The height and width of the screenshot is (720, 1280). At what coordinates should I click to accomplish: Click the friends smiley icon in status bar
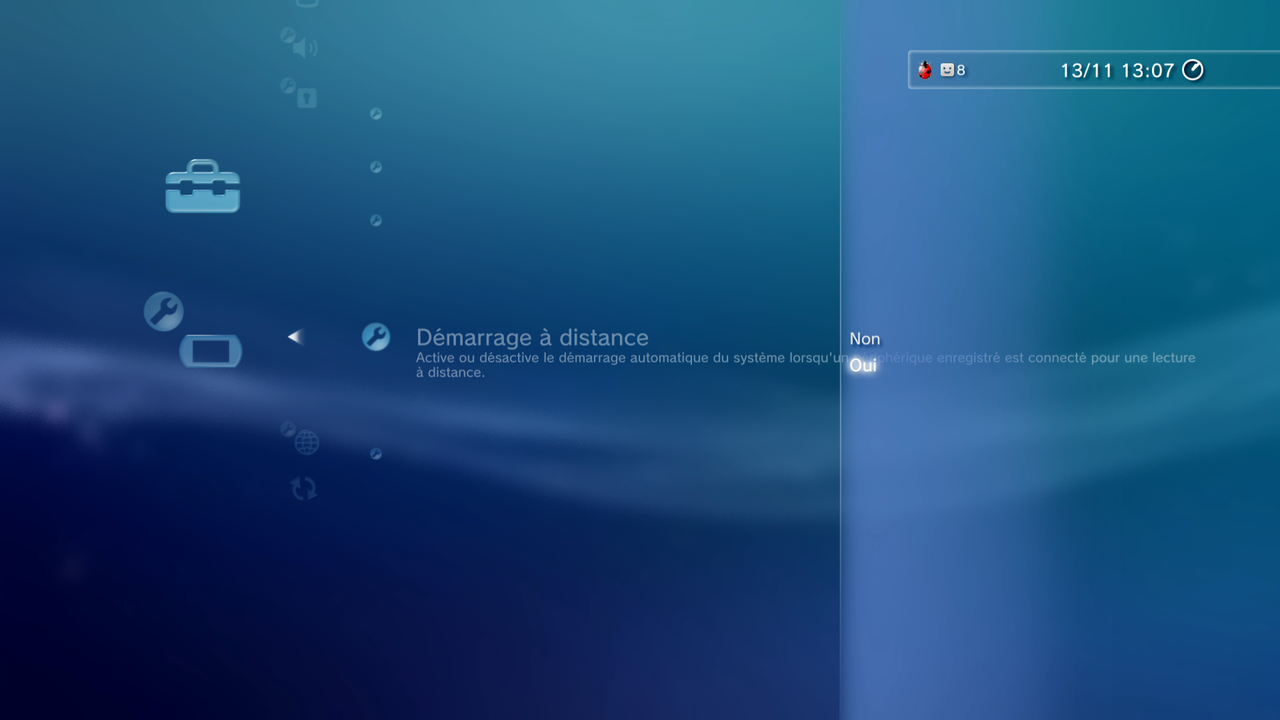tap(947, 70)
